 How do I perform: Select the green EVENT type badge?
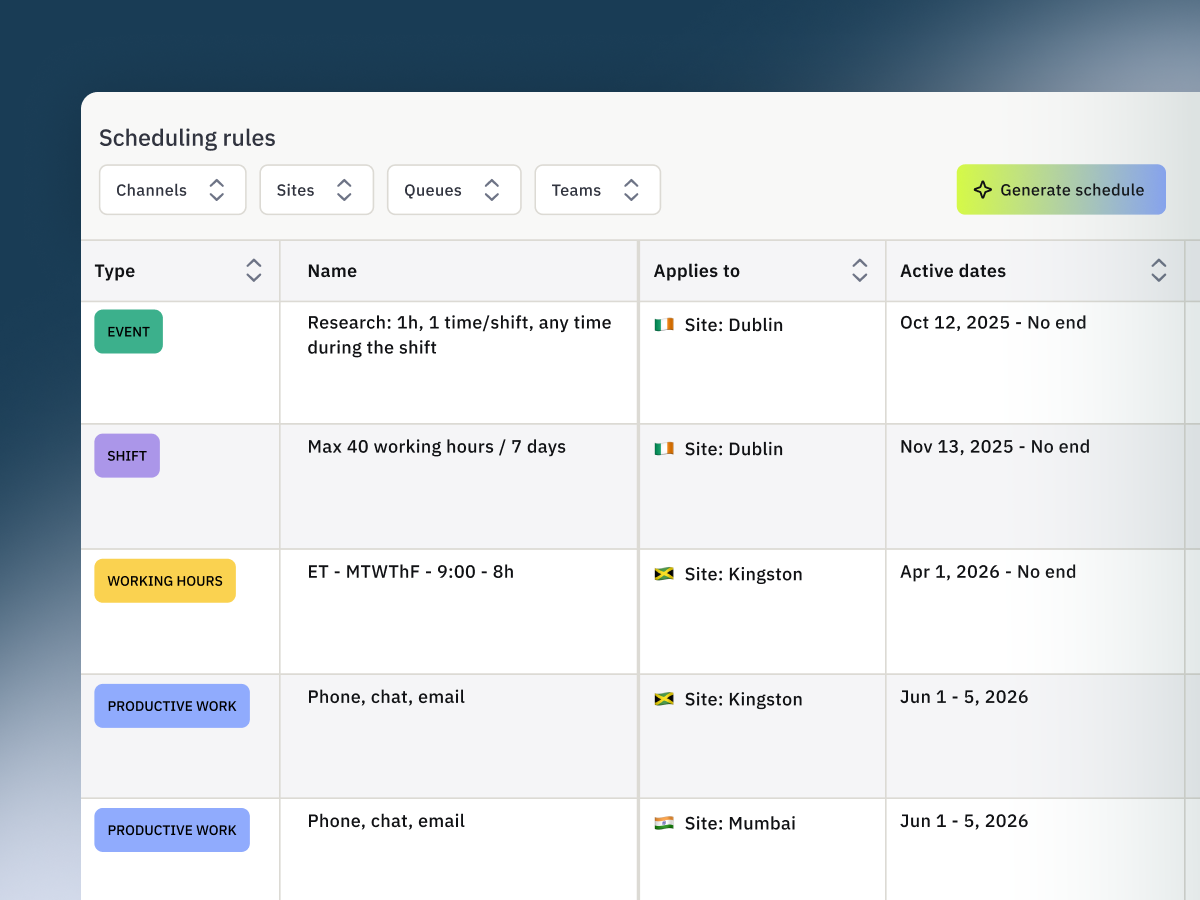click(x=129, y=332)
